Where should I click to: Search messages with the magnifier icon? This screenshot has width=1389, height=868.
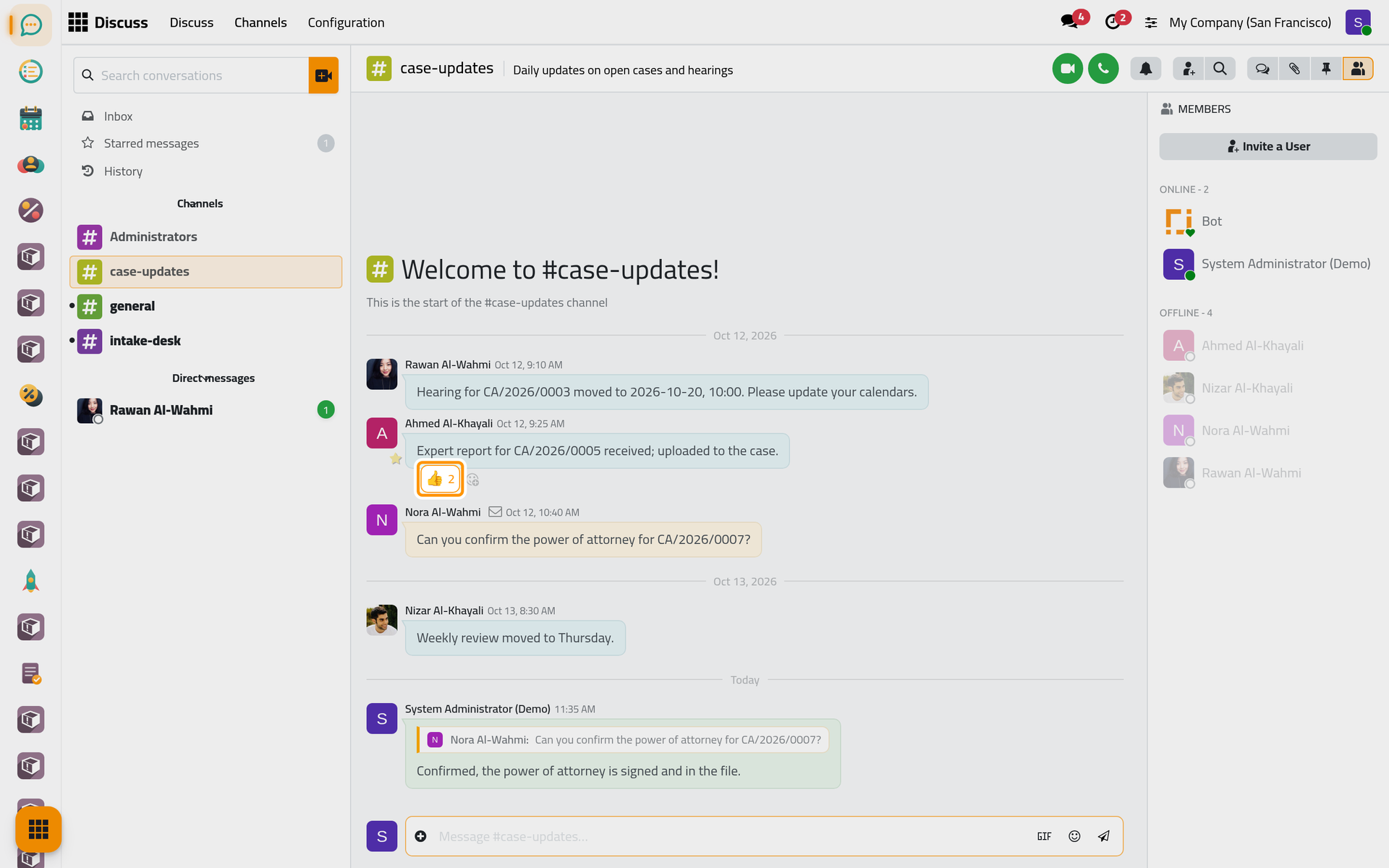pos(1220,69)
